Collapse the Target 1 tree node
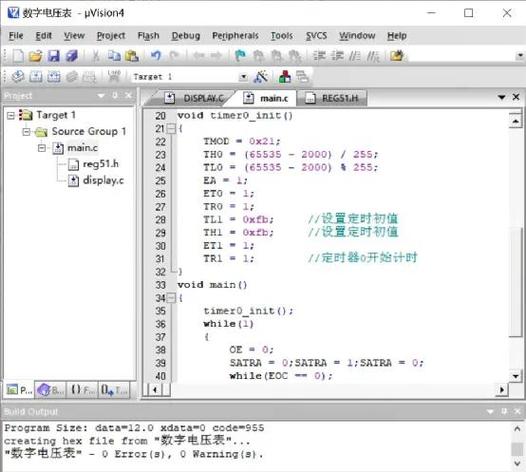 pos(11,116)
